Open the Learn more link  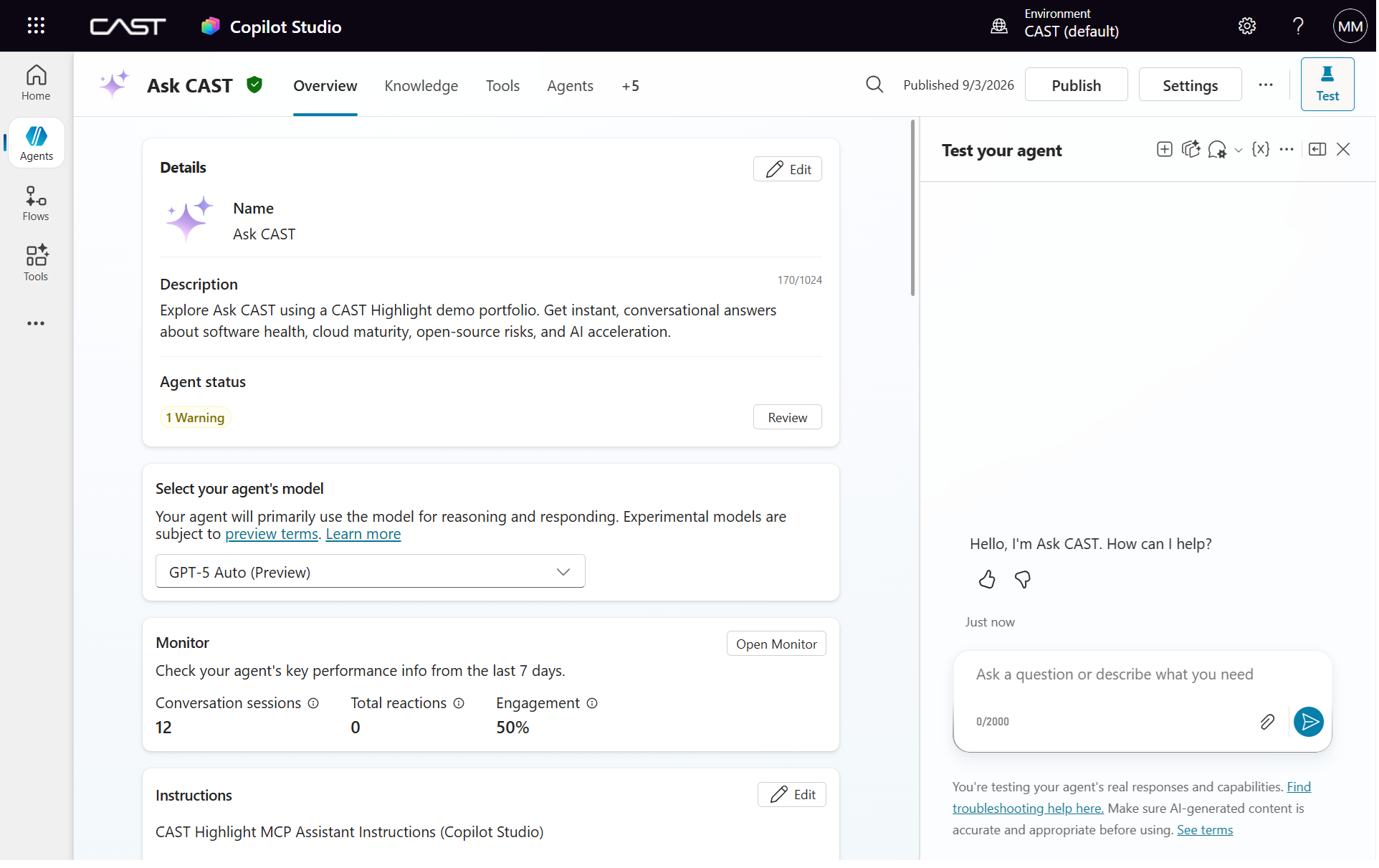click(363, 534)
